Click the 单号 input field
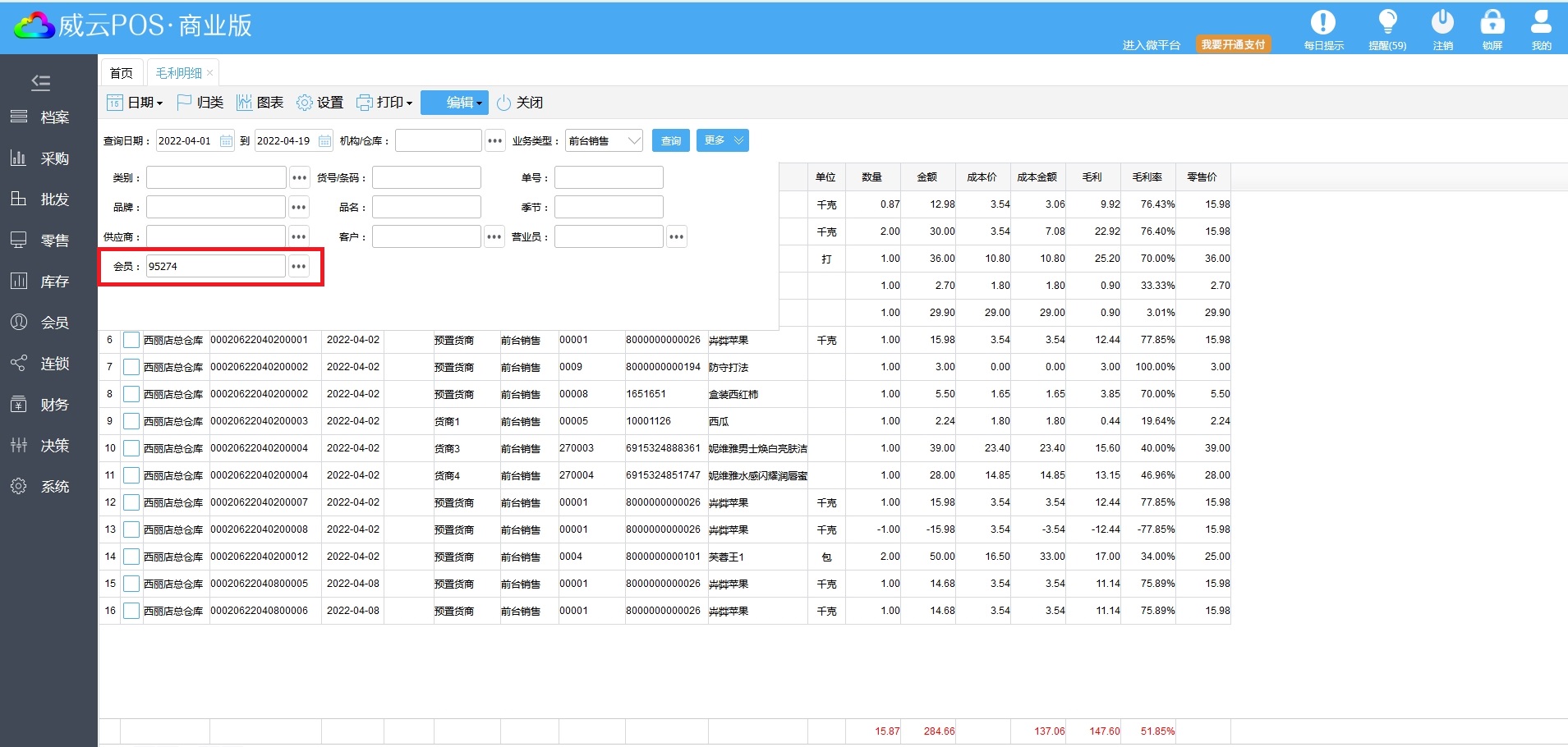 pos(609,177)
